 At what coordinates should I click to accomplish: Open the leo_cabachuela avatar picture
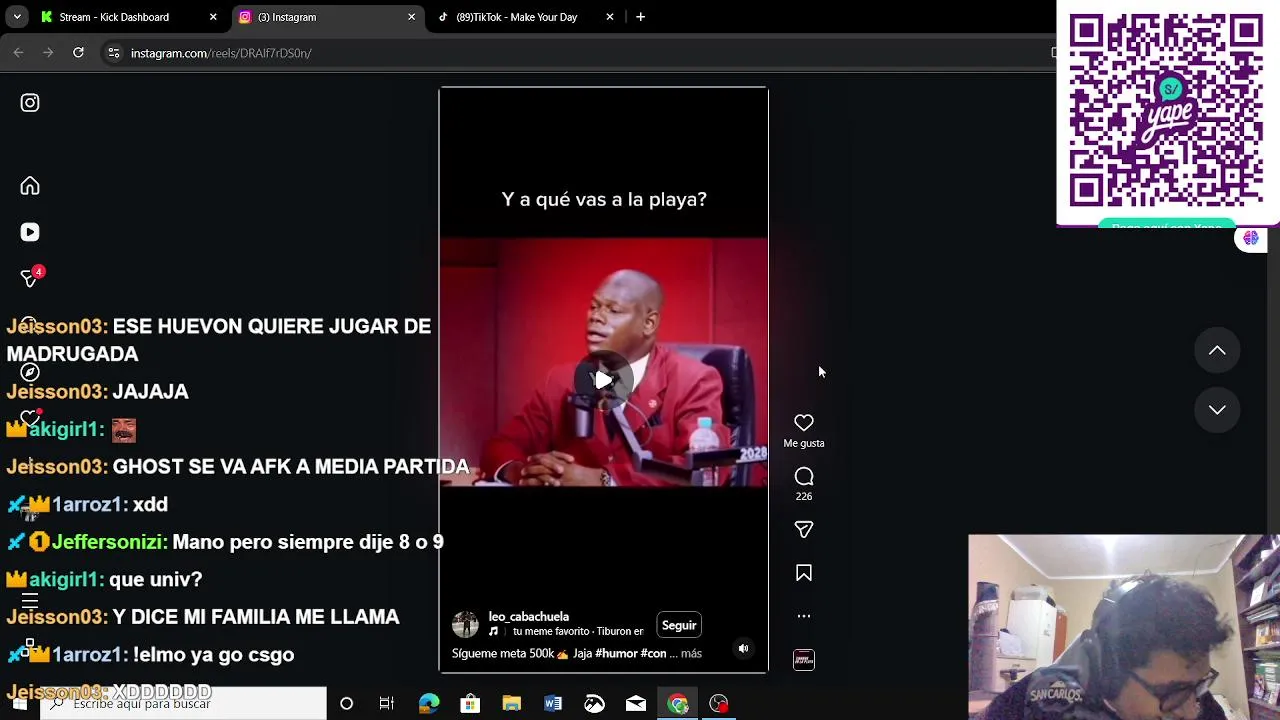(x=465, y=625)
